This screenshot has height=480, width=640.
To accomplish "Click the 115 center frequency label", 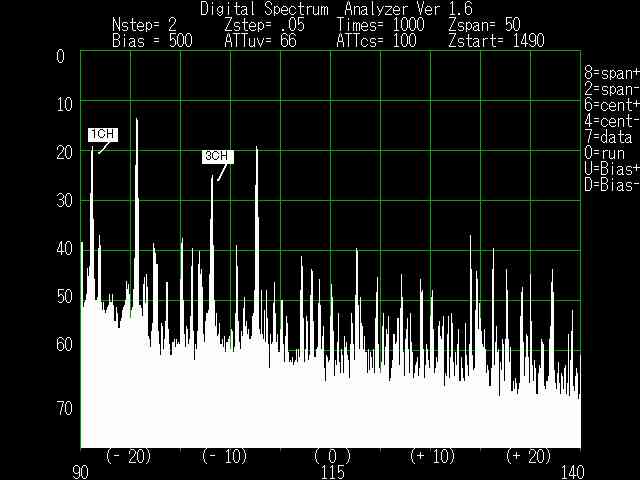I will click(x=333, y=472).
